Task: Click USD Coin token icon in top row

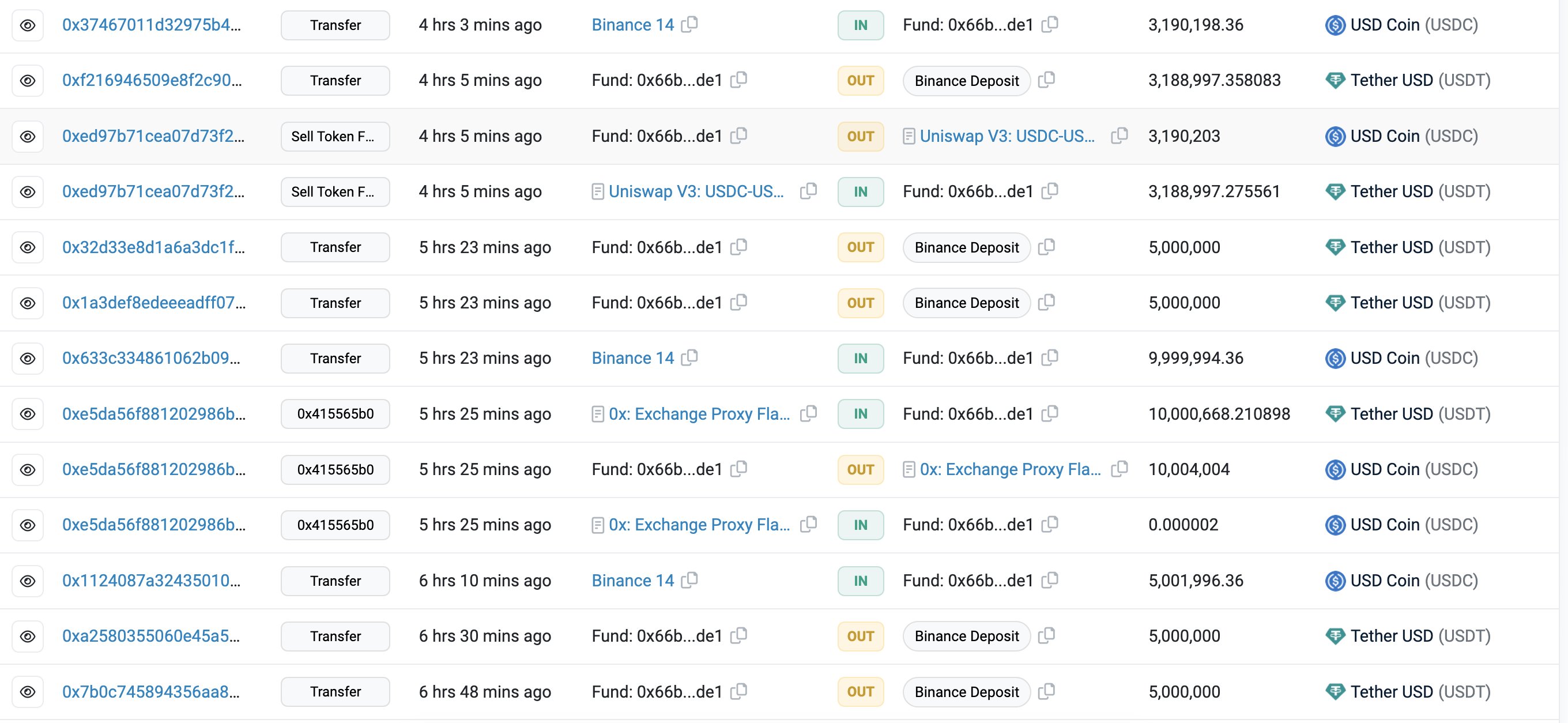Action: 1335,25
